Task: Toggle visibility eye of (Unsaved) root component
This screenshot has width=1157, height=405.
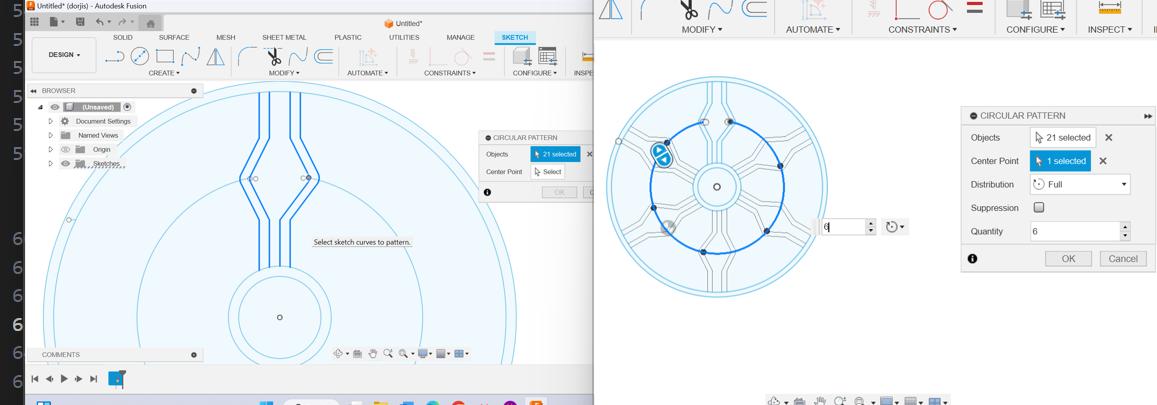Action: 55,107
